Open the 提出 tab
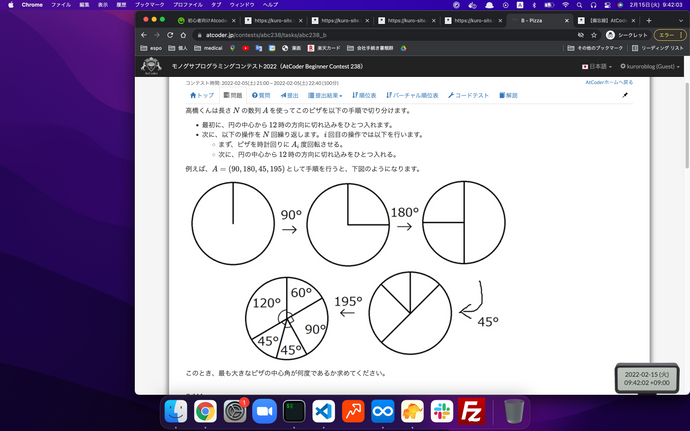690x431 pixels. pyautogui.click(x=290, y=95)
